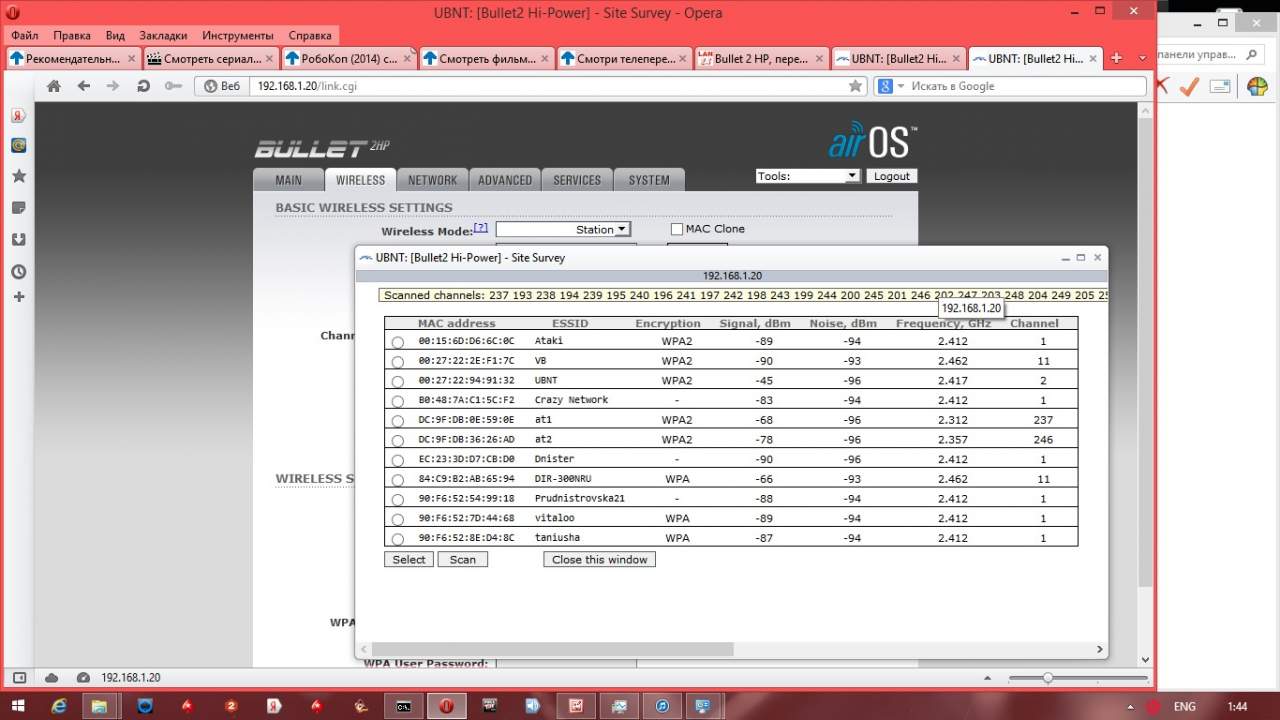Choose the at1 network radio button
The image size is (1280, 720).
398,421
